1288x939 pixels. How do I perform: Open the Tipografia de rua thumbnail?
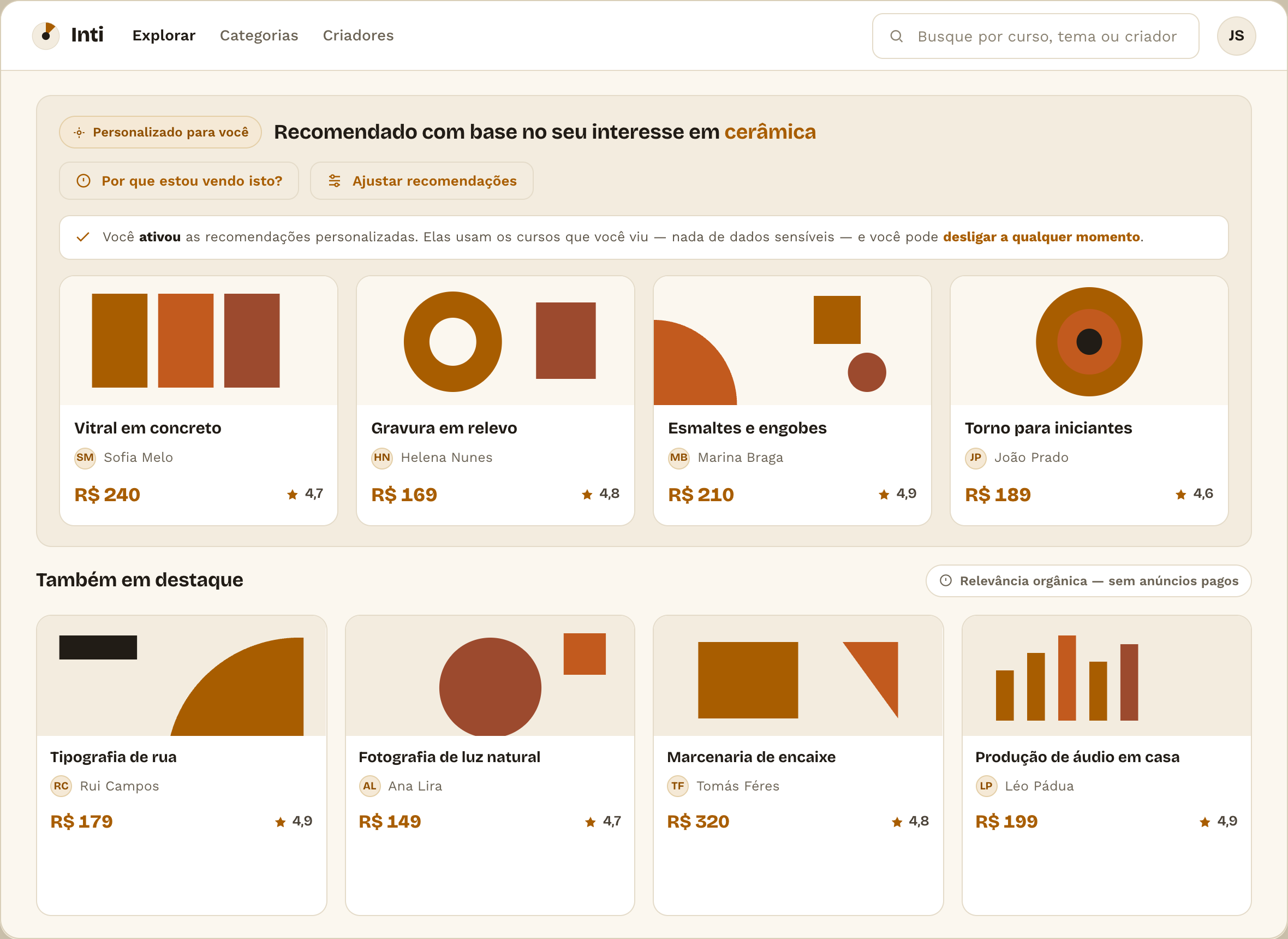pyautogui.click(x=182, y=676)
